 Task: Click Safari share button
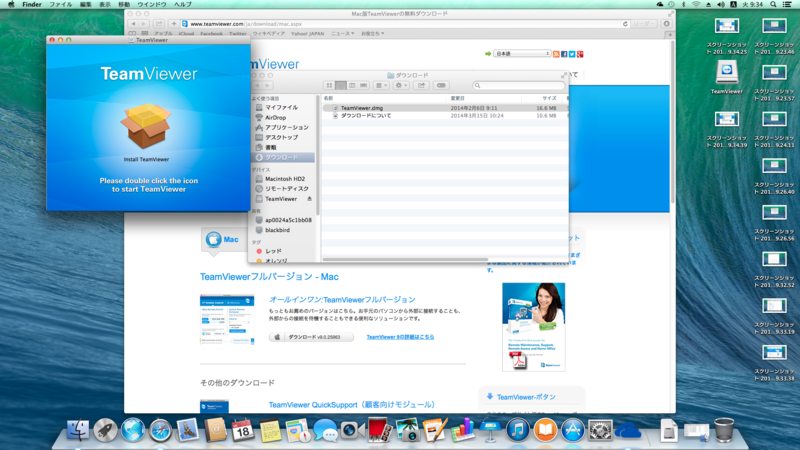(159, 24)
